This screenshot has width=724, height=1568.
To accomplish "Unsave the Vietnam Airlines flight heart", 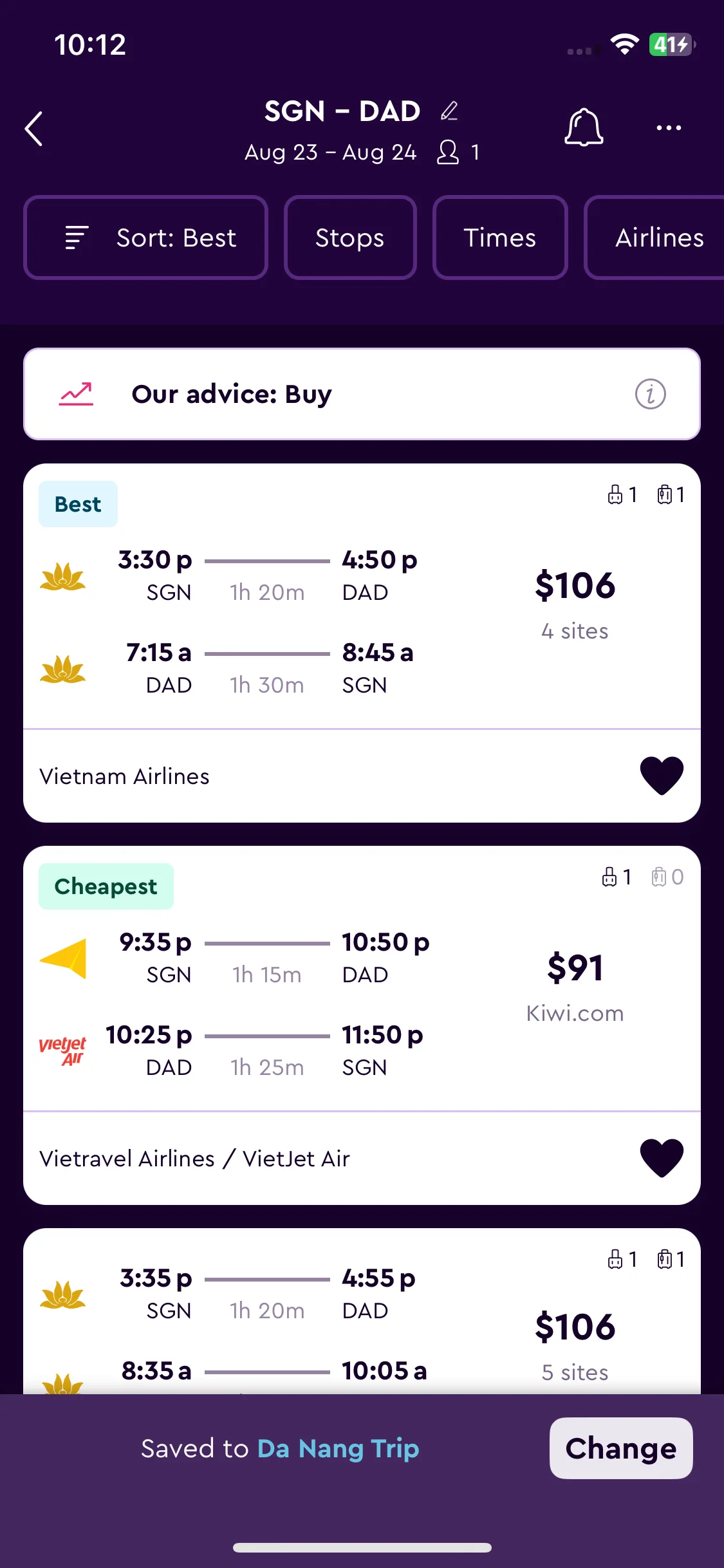I will 662,776.
